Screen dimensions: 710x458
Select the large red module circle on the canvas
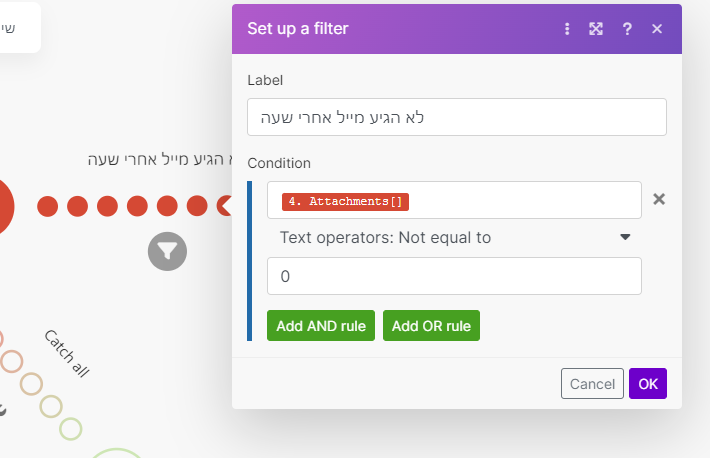tap(3, 206)
